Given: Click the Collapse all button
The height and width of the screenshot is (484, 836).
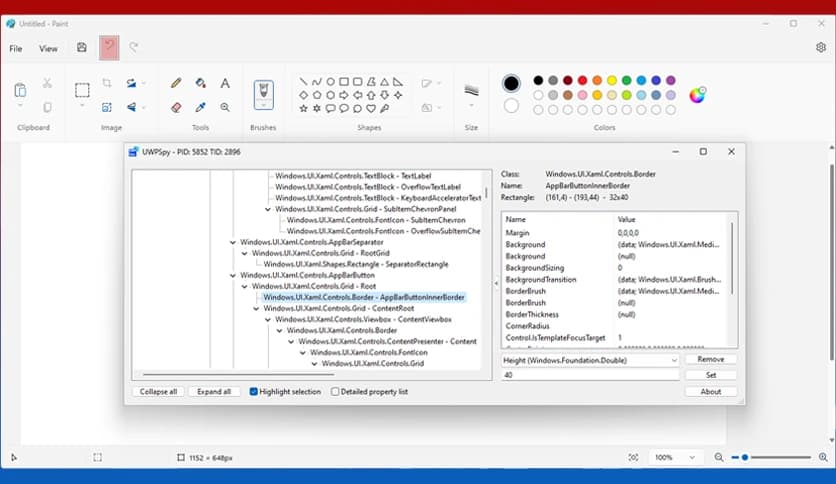Looking at the screenshot, I should click(x=158, y=392).
